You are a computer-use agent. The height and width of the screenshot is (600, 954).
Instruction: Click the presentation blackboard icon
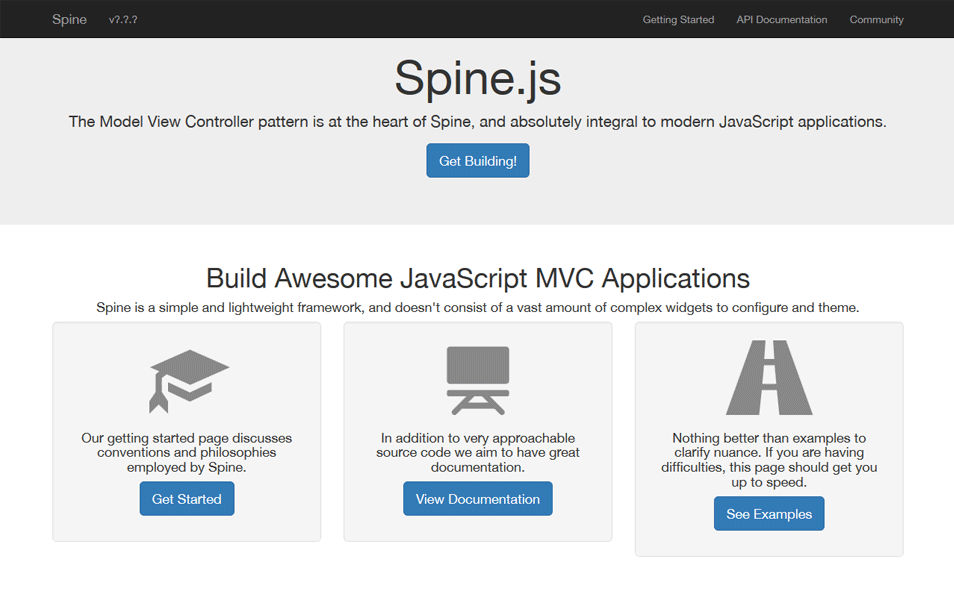[x=478, y=380]
